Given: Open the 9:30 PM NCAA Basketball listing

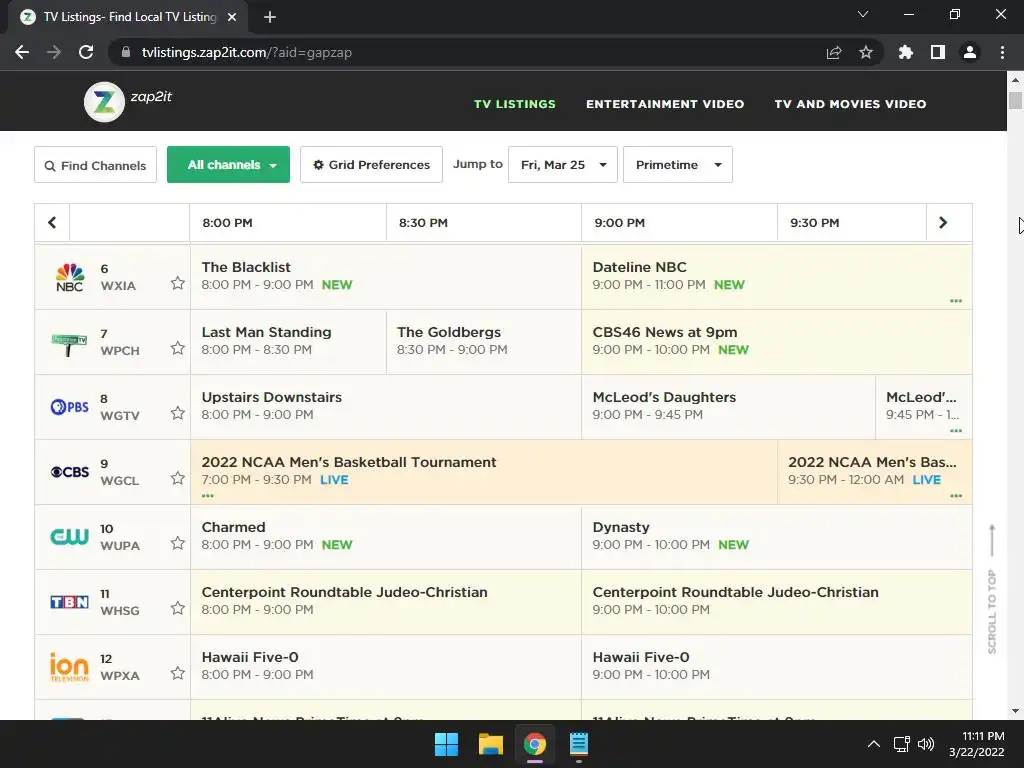Looking at the screenshot, I should [874, 472].
